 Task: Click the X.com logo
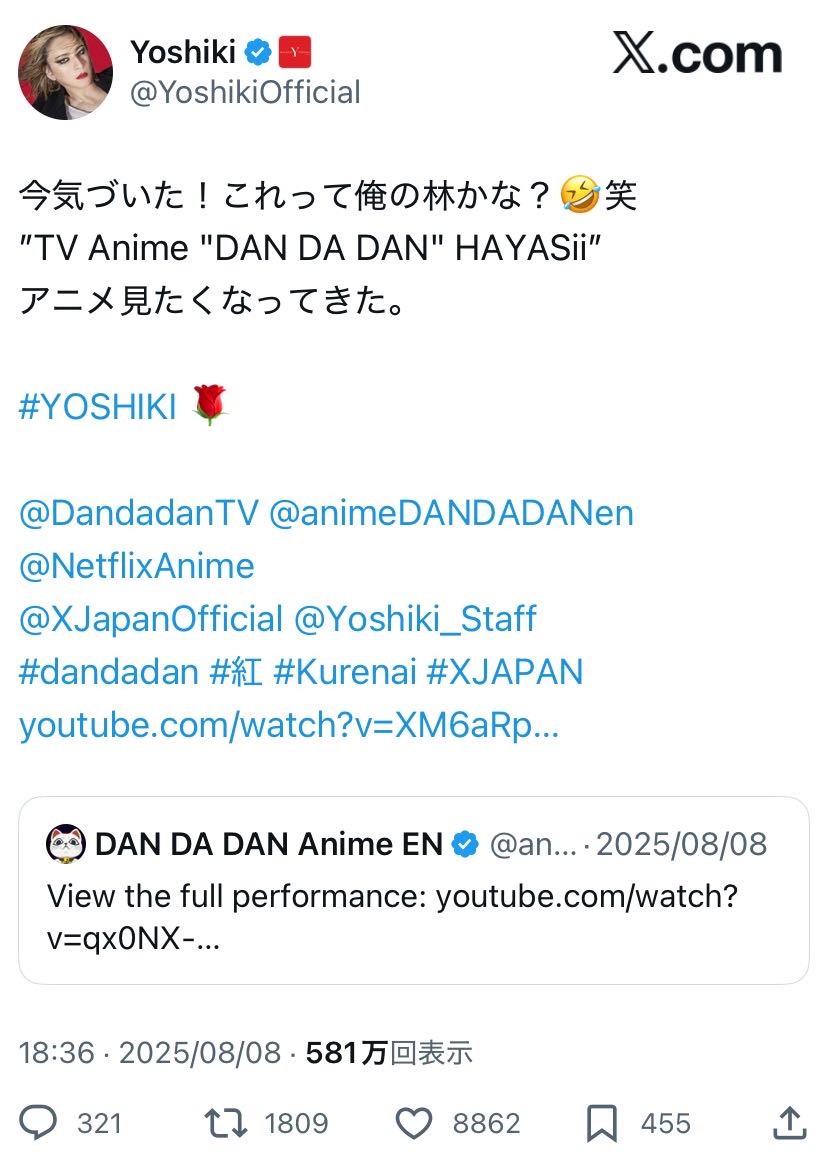pyautogui.click(x=697, y=56)
